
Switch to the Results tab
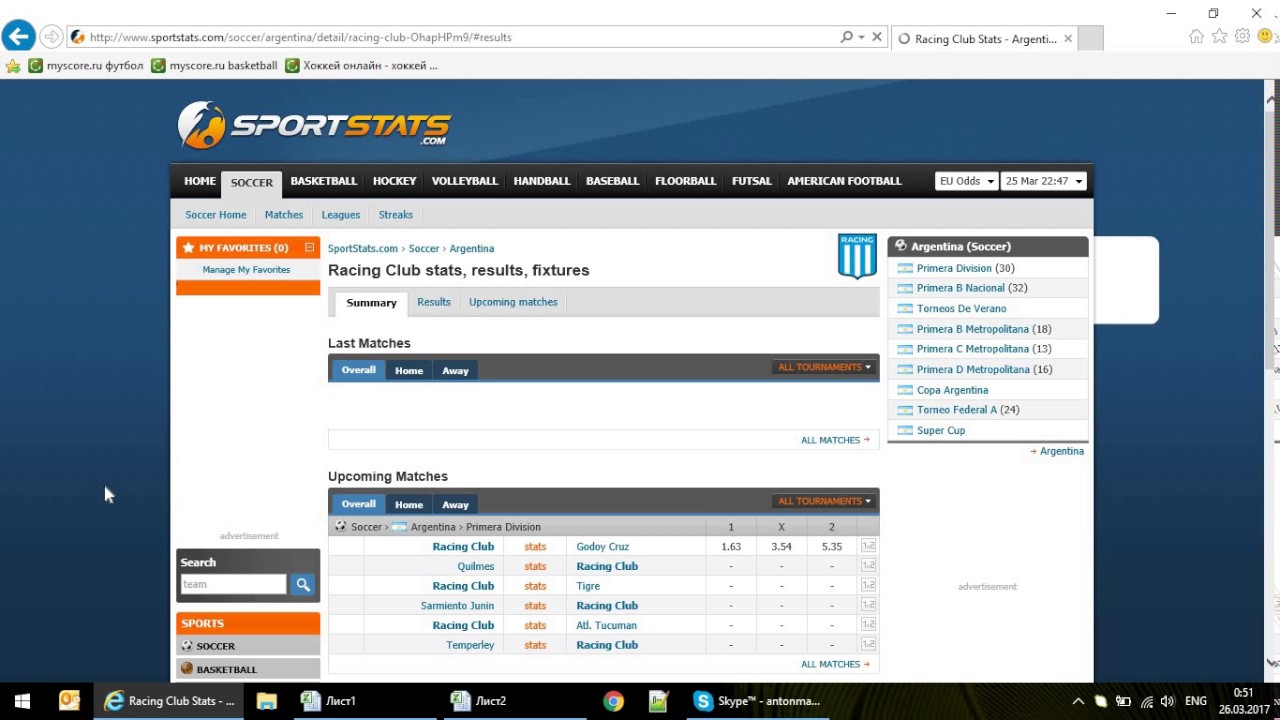click(x=434, y=302)
